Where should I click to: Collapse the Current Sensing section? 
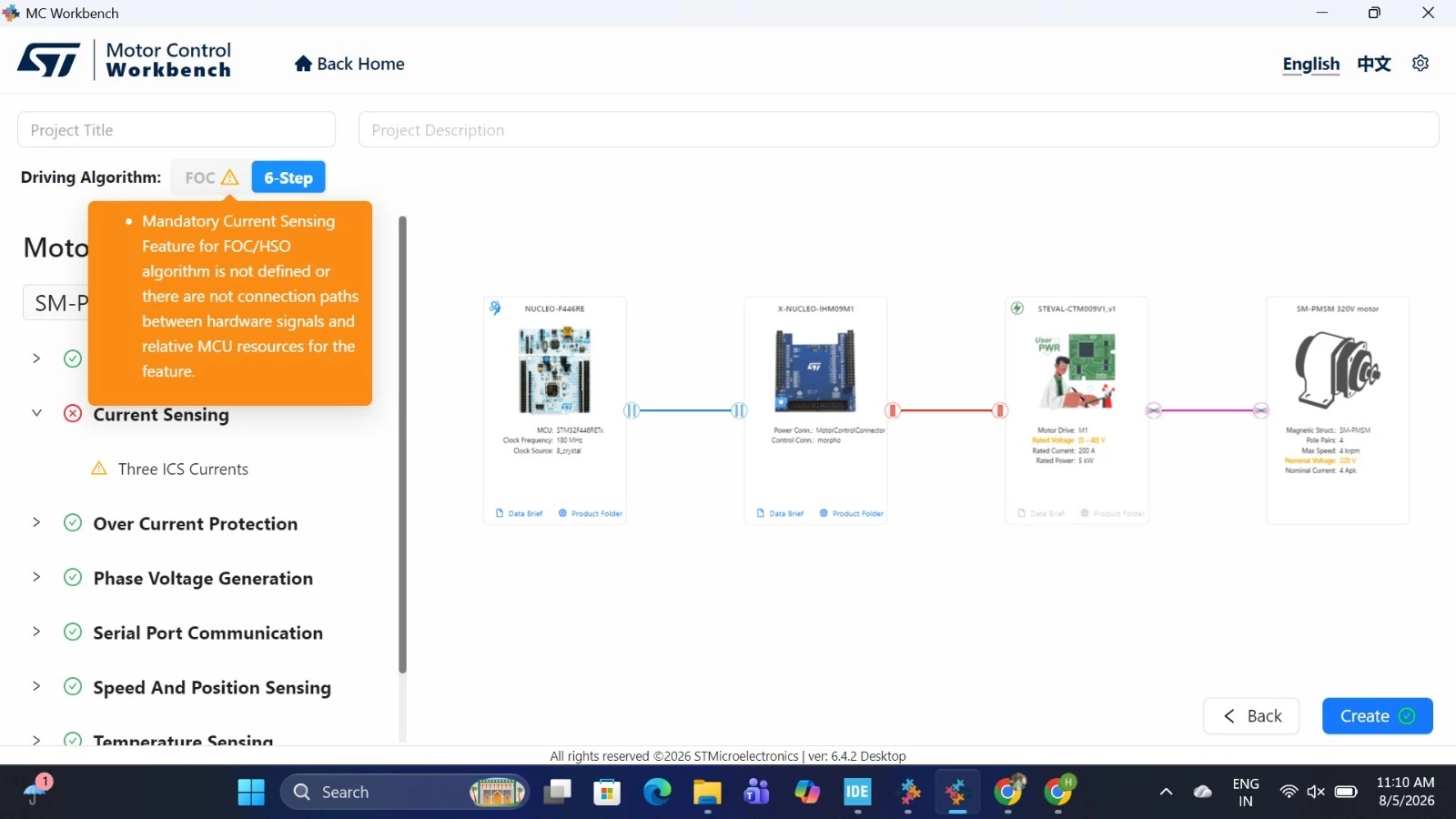coord(36,413)
